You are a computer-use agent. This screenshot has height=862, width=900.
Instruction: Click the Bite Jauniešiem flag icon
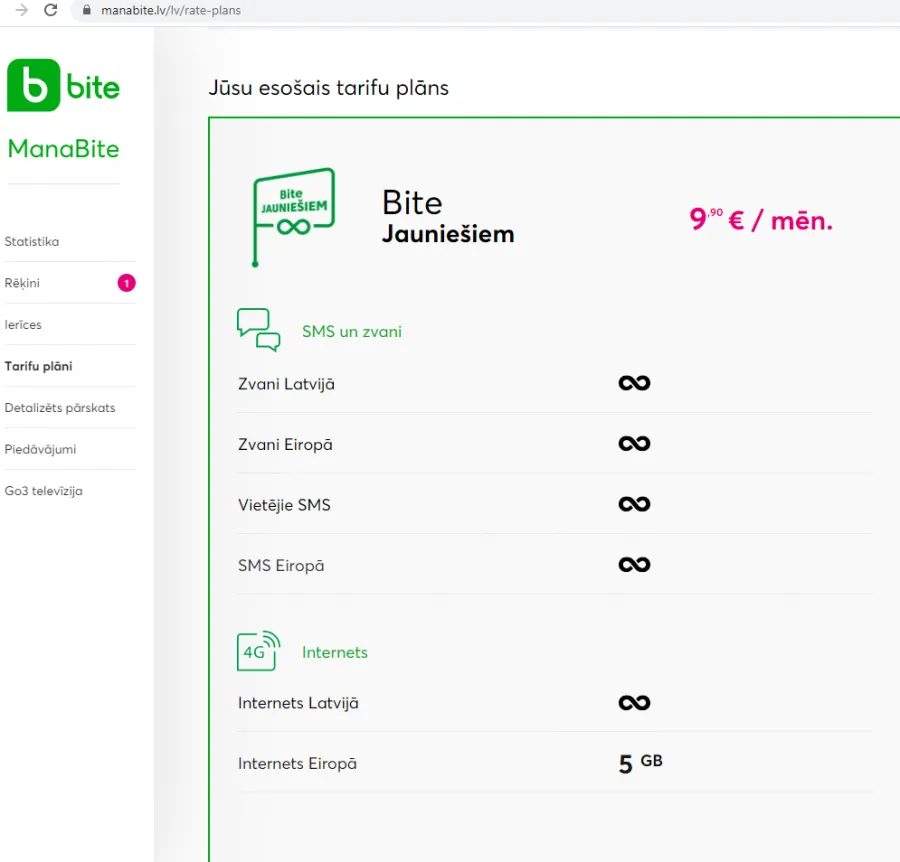293,217
